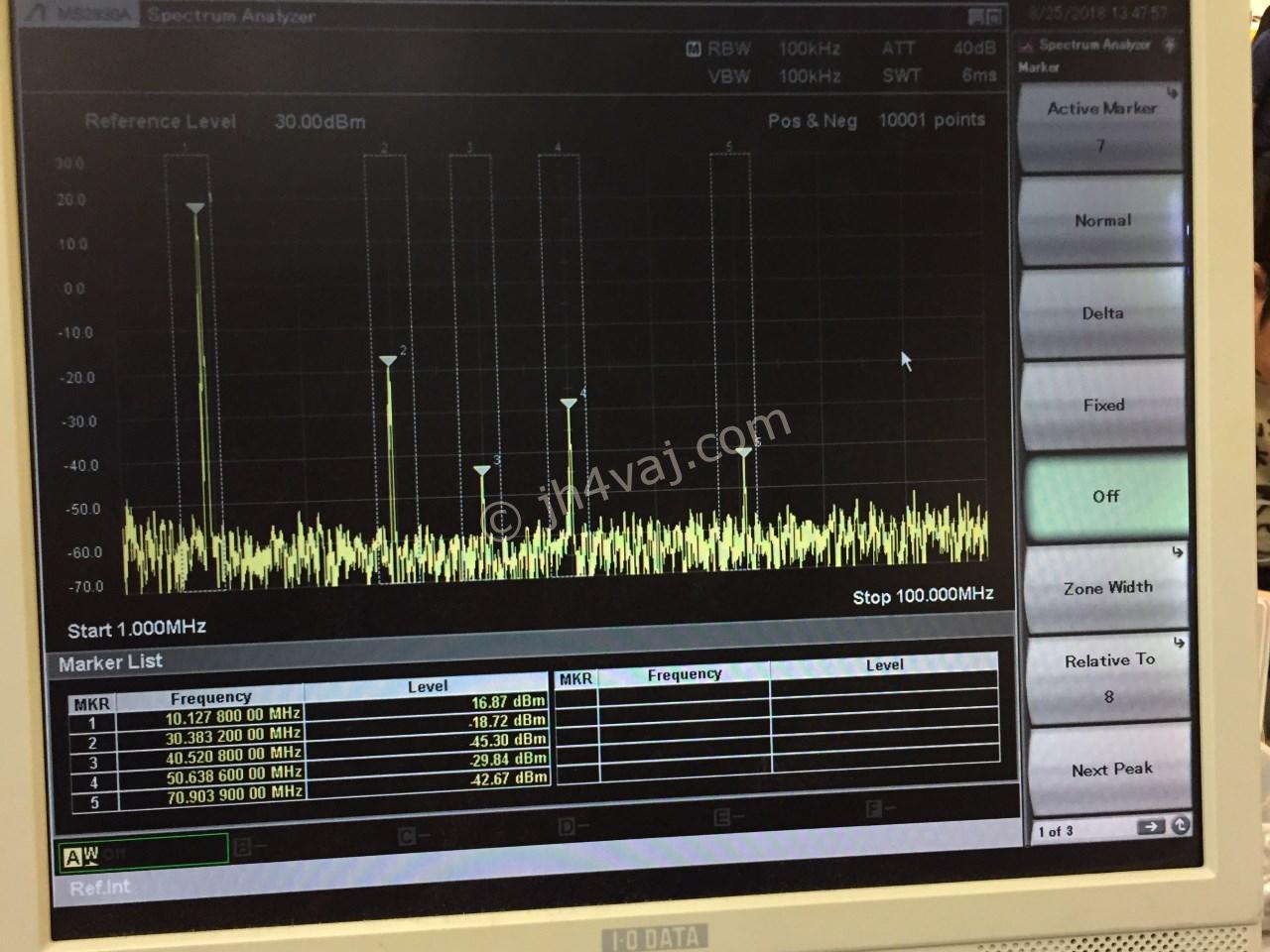Click the left table's Frequency column header
Screen dimensions: 1270x952
point(210,698)
